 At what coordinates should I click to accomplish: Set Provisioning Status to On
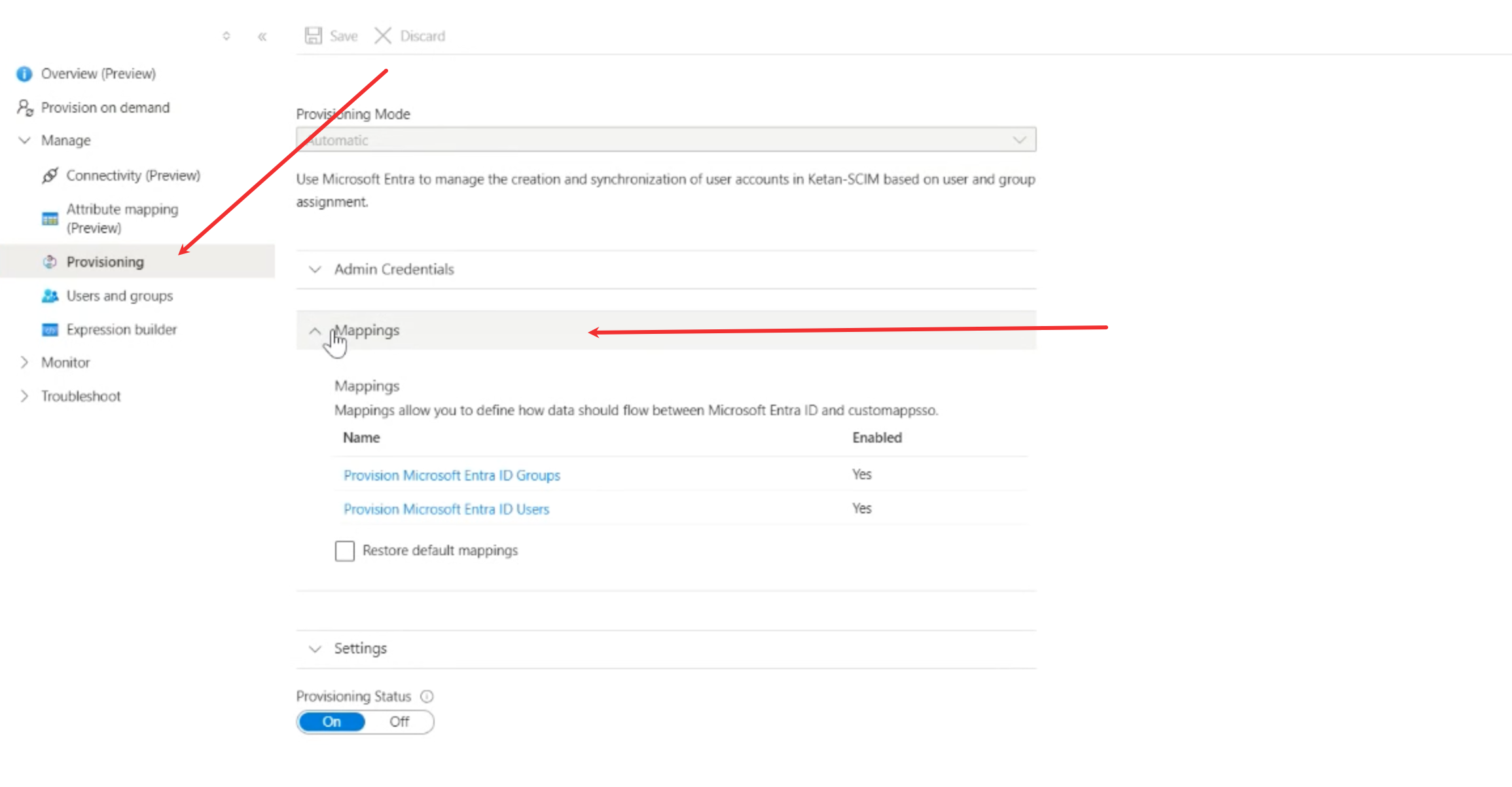click(331, 722)
